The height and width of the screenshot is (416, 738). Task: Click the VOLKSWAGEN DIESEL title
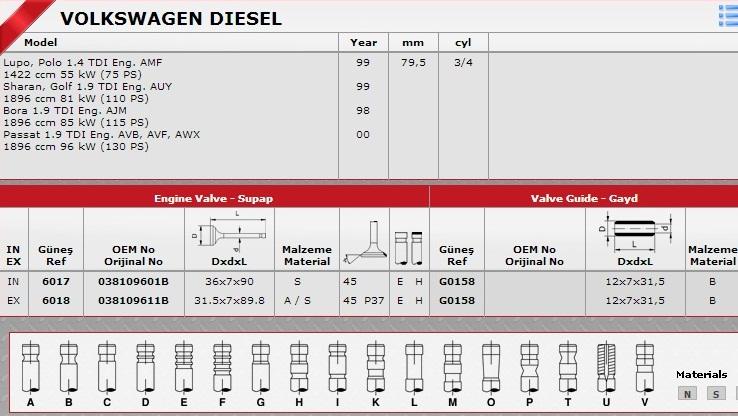pyautogui.click(x=171, y=19)
